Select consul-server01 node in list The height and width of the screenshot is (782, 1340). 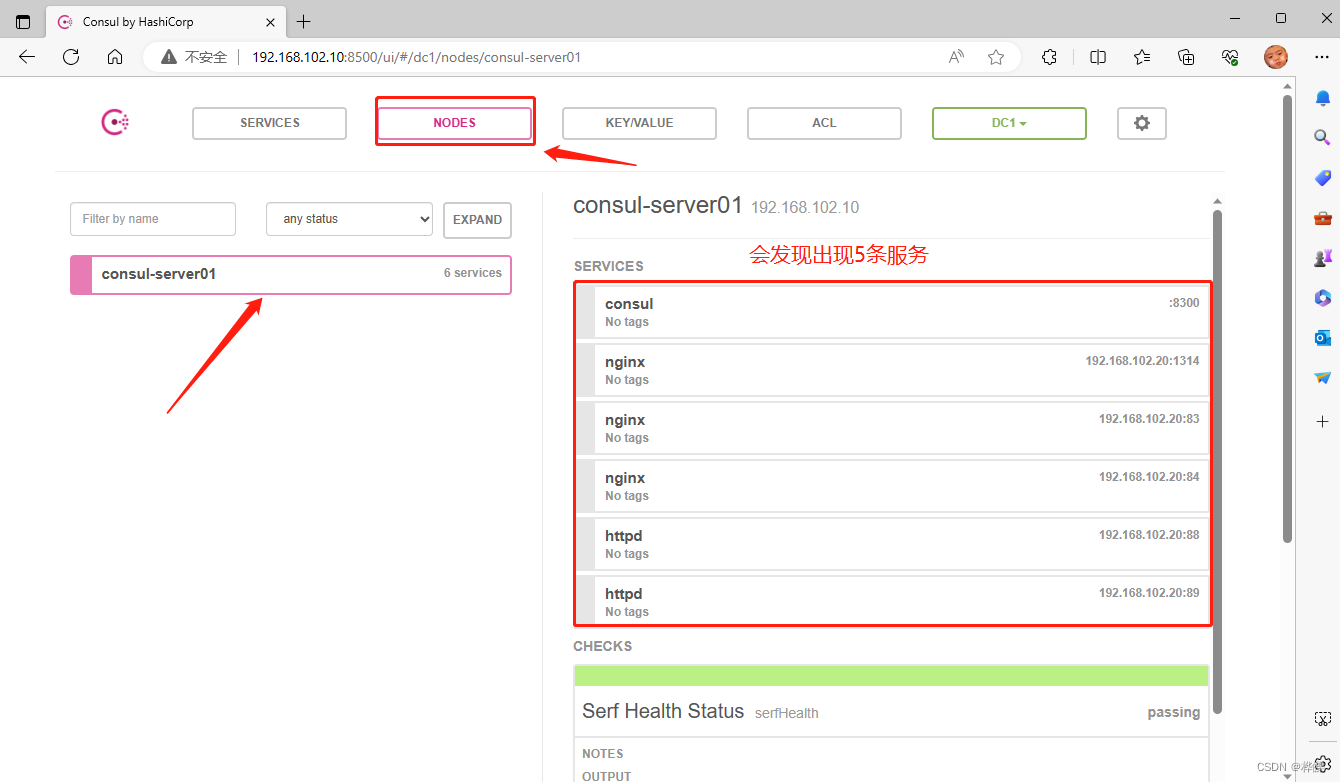point(290,274)
